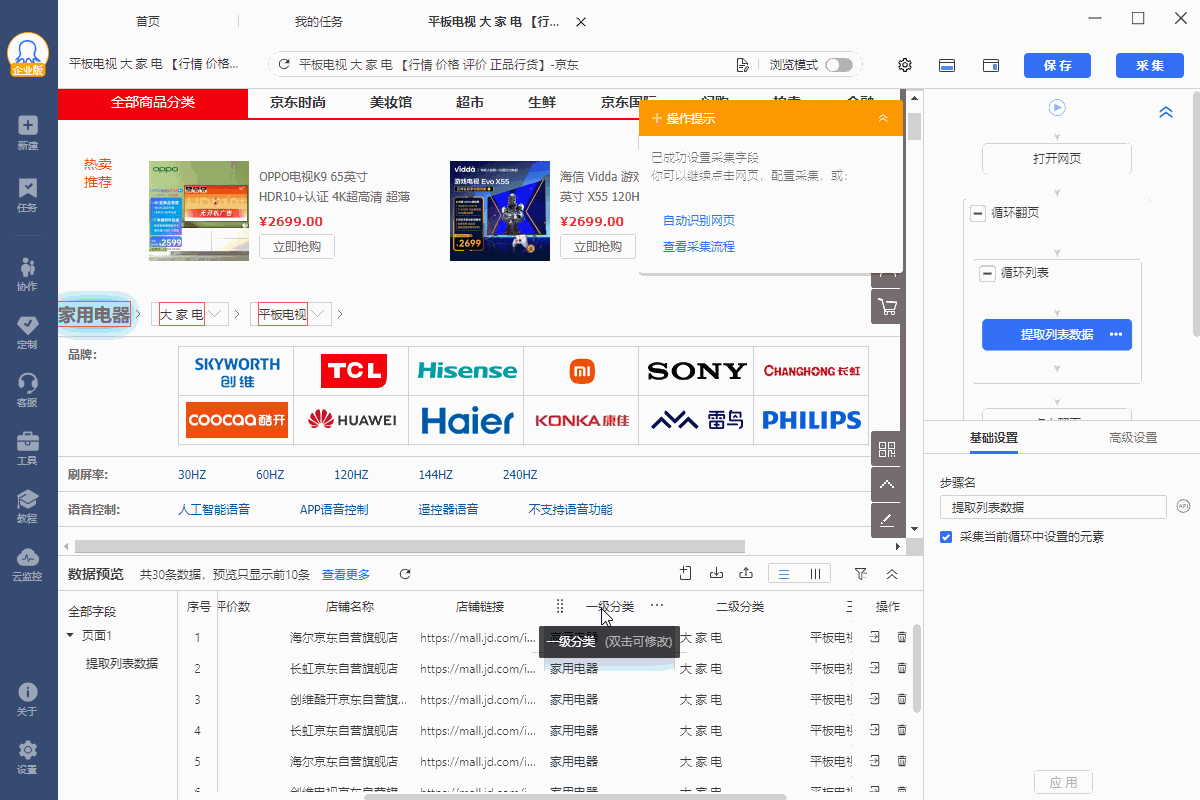Click the filter icon in data preview
Viewport: 1200px width, 800px height.
pos(861,574)
